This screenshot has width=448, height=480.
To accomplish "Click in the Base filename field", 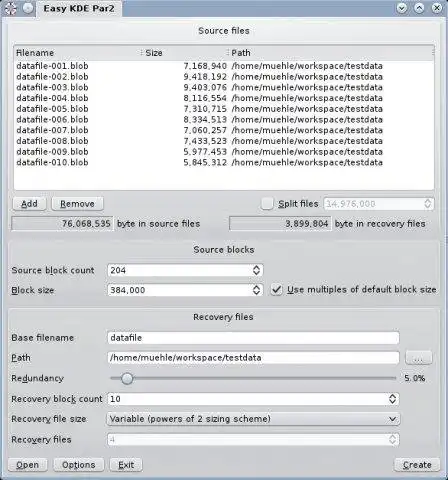I will click(x=253, y=338).
